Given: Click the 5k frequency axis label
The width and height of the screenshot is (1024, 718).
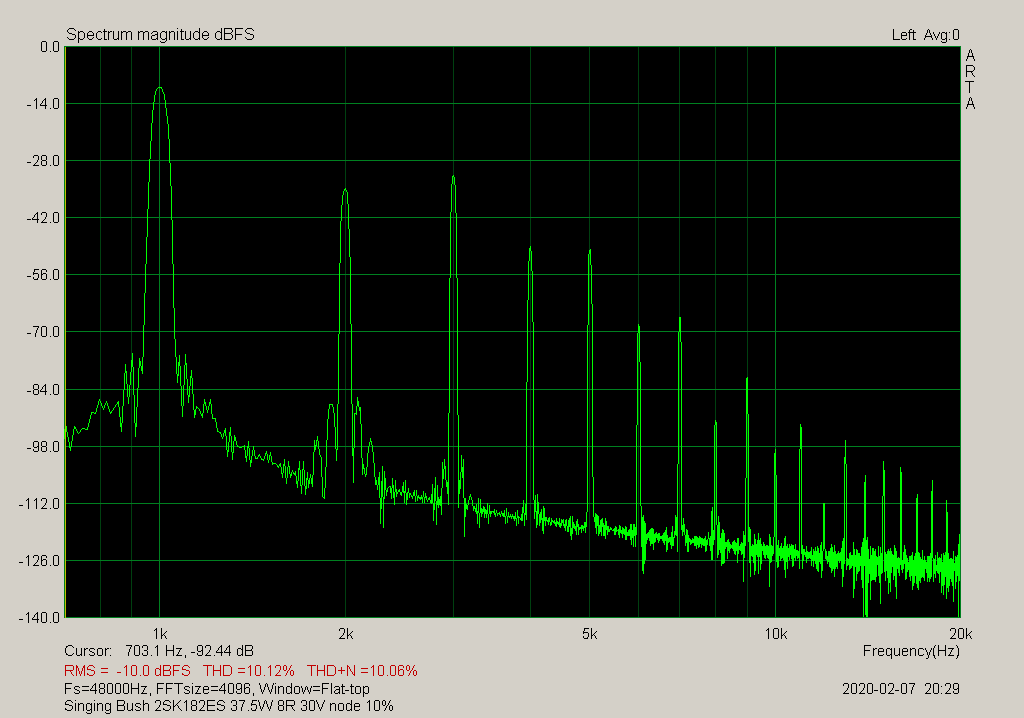Looking at the screenshot, I should click(590, 634).
